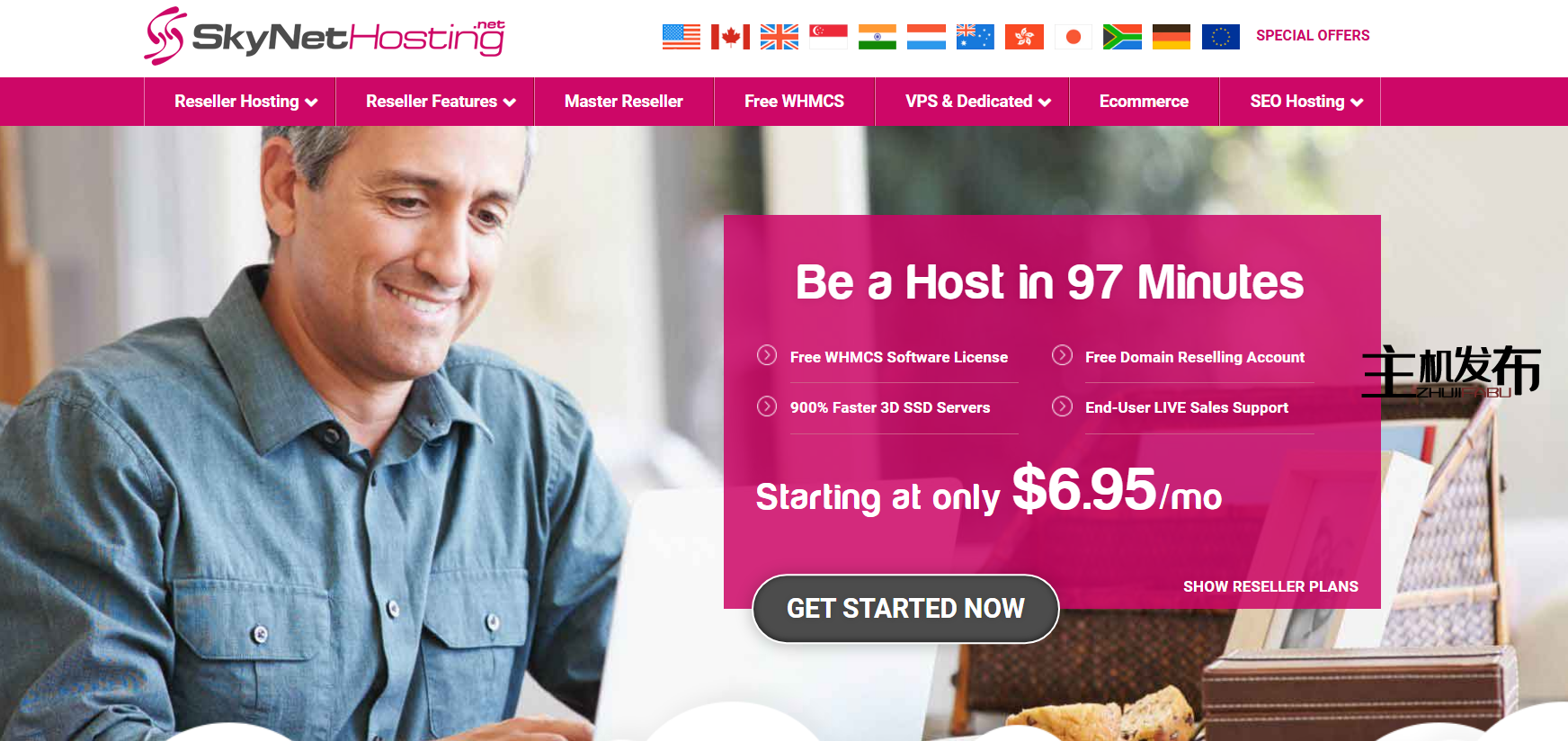
Task: Select the Singapore flag icon
Action: (x=828, y=37)
